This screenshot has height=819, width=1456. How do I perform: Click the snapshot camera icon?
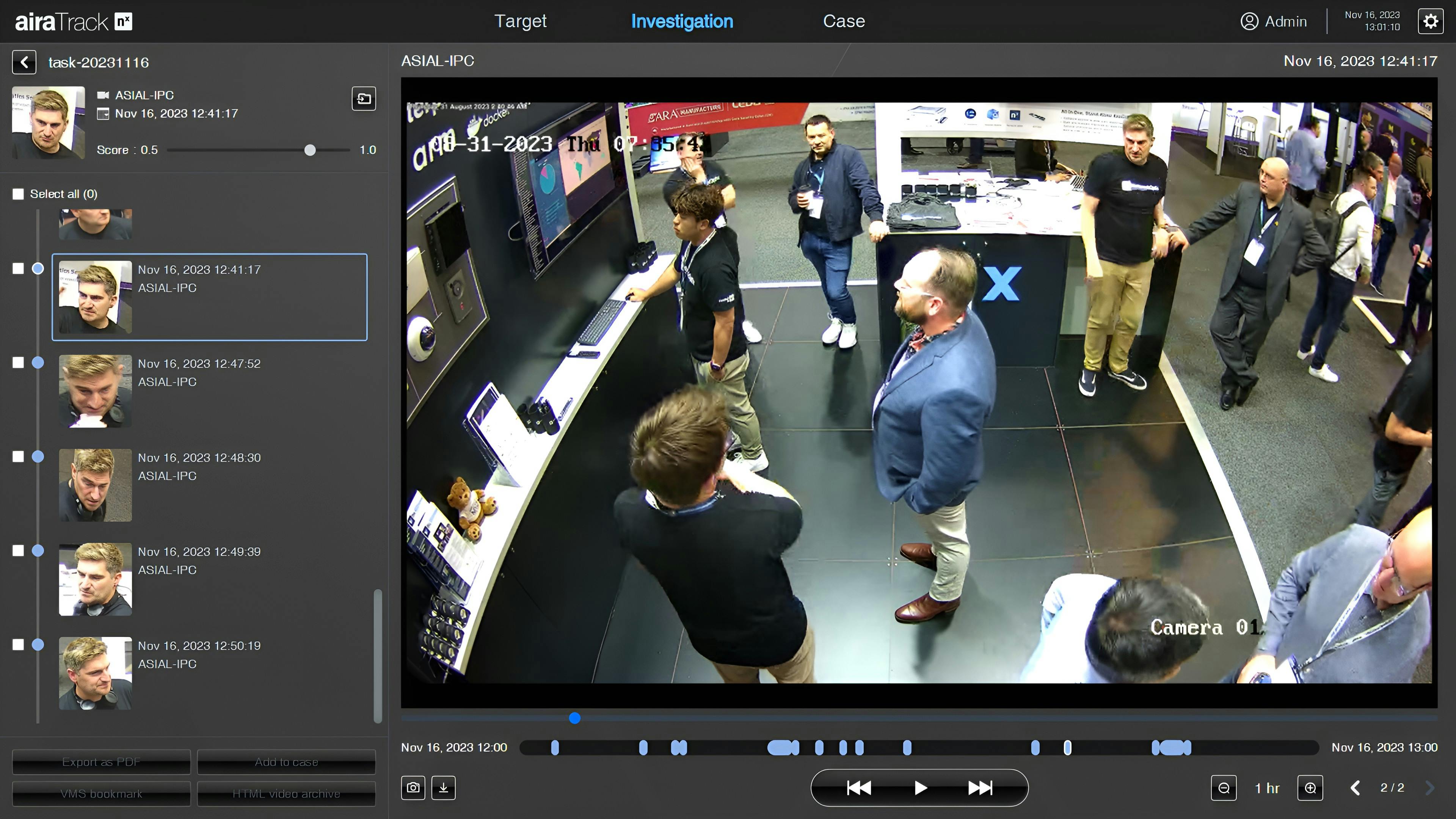(x=413, y=788)
